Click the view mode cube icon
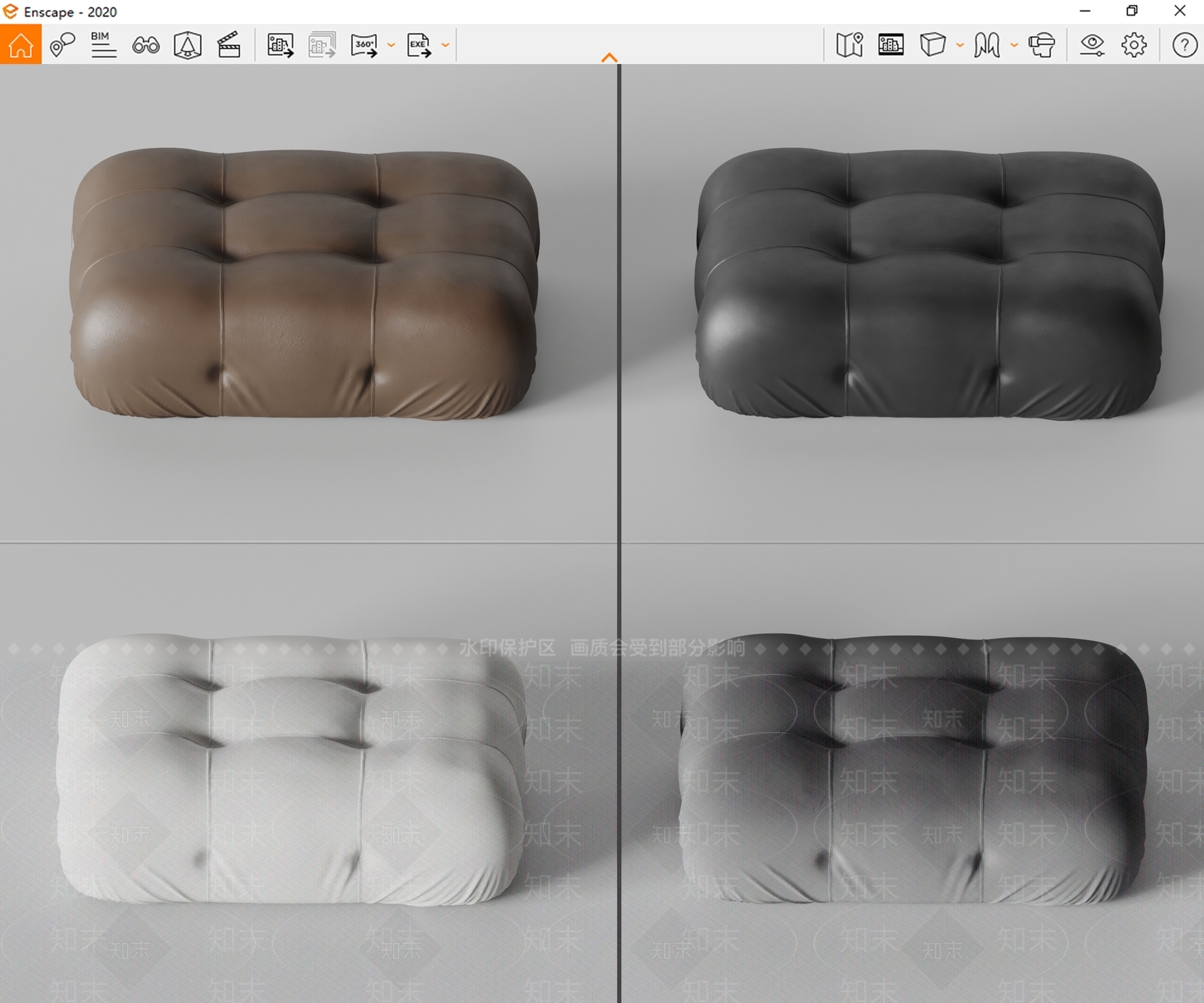 tap(932, 44)
